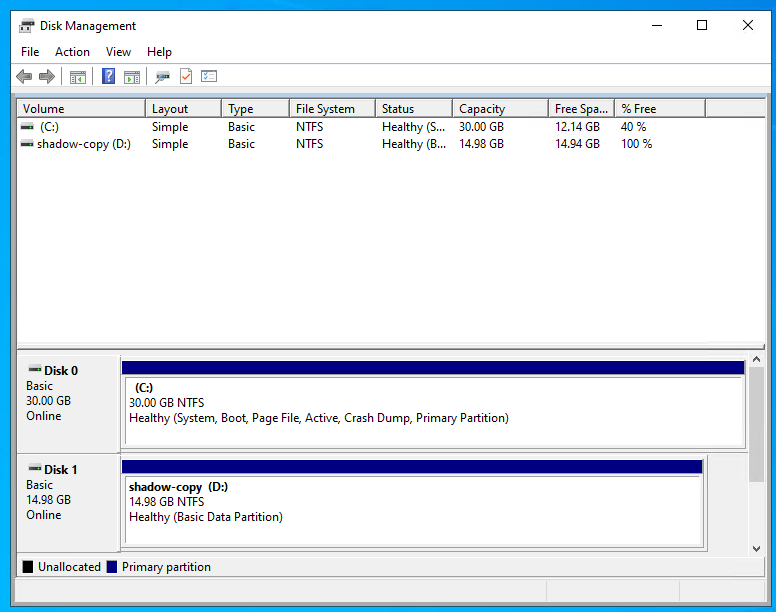This screenshot has width=776, height=612.
Task: Sort by the File System column header
Action: click(333, 109)
